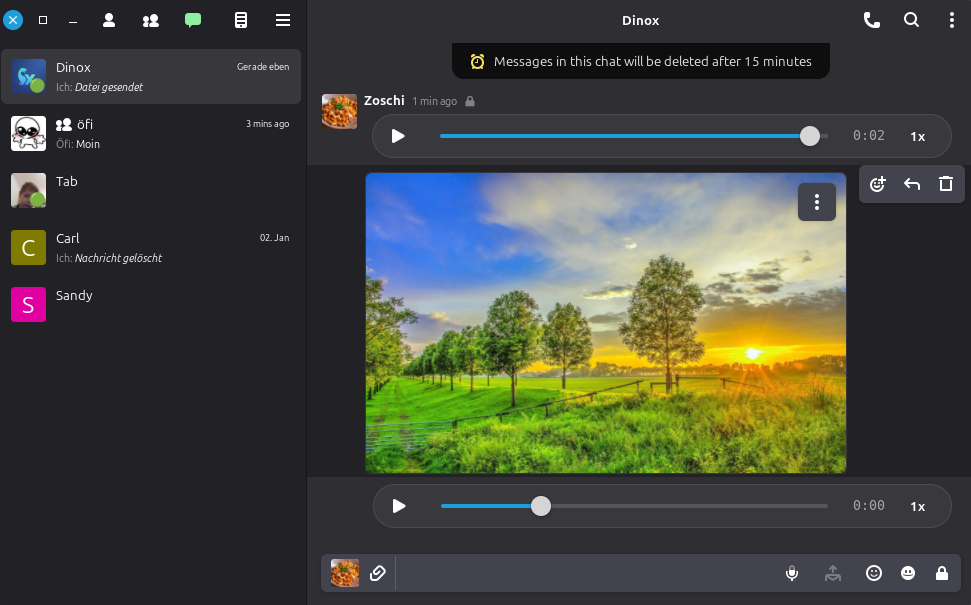Open the image's three-dot options button

(817, 202)
